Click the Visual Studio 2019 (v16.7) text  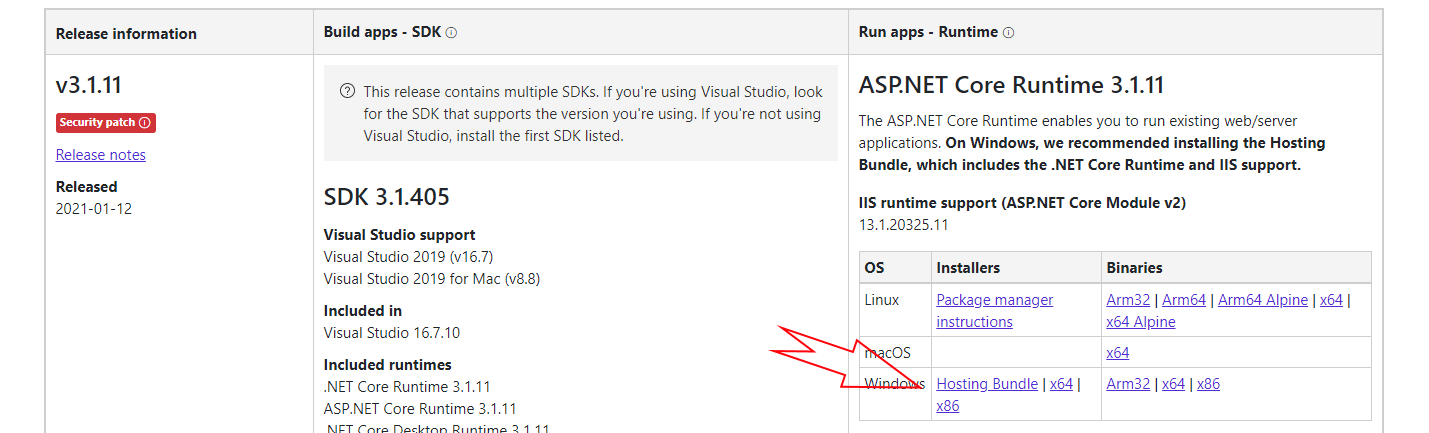tap(408, 257)
